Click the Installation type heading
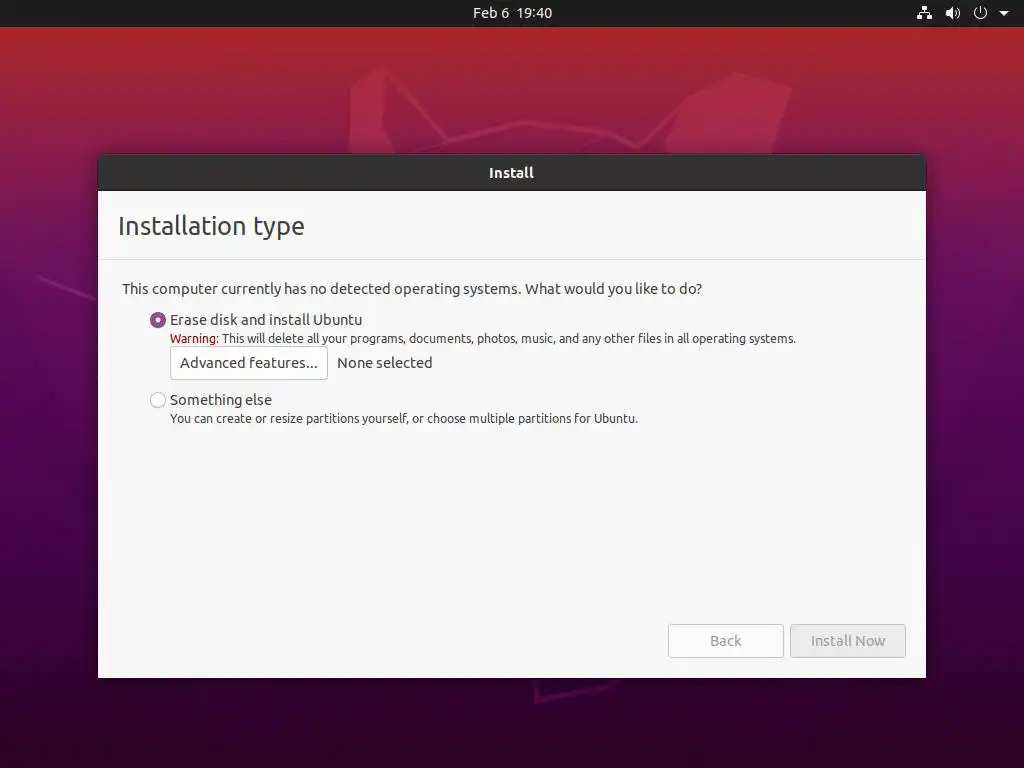 coord(211,227)
